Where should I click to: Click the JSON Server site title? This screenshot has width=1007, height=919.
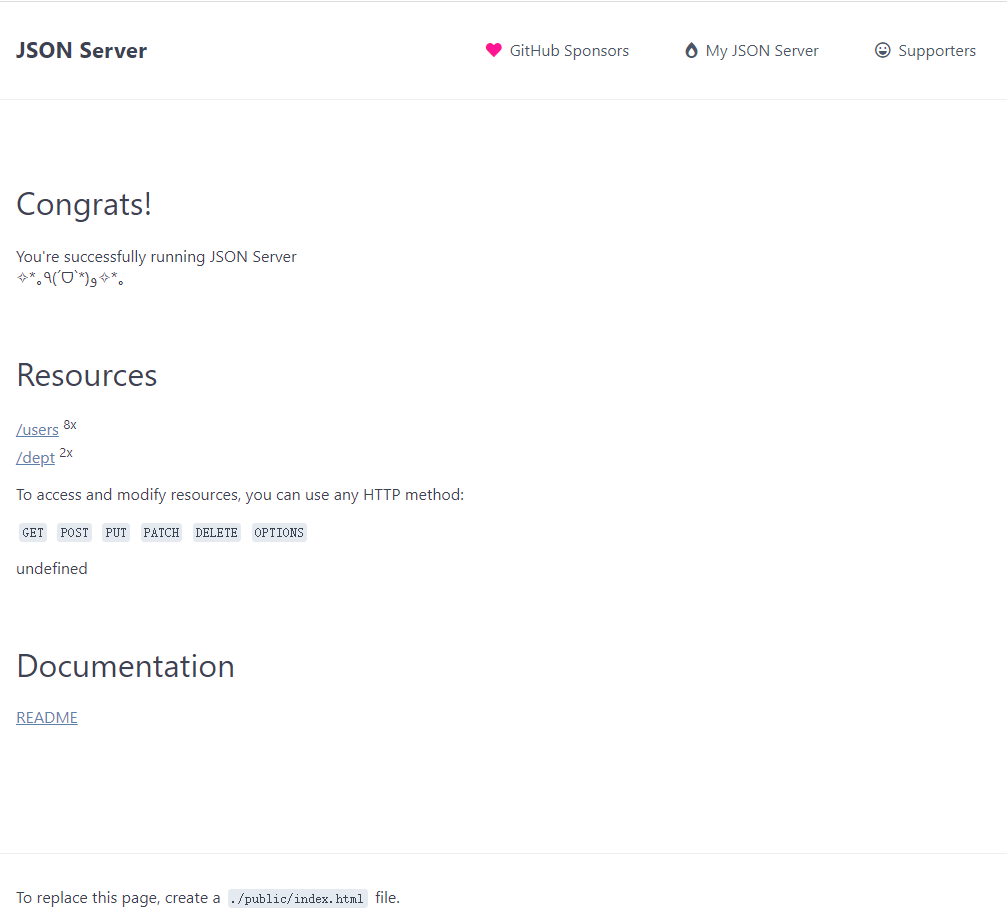(82, 50)
